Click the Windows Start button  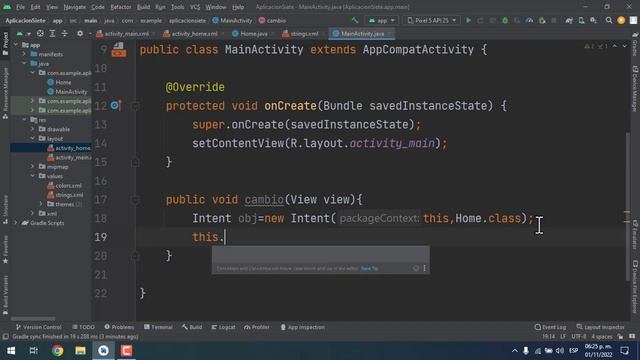(x=11, y=351)
